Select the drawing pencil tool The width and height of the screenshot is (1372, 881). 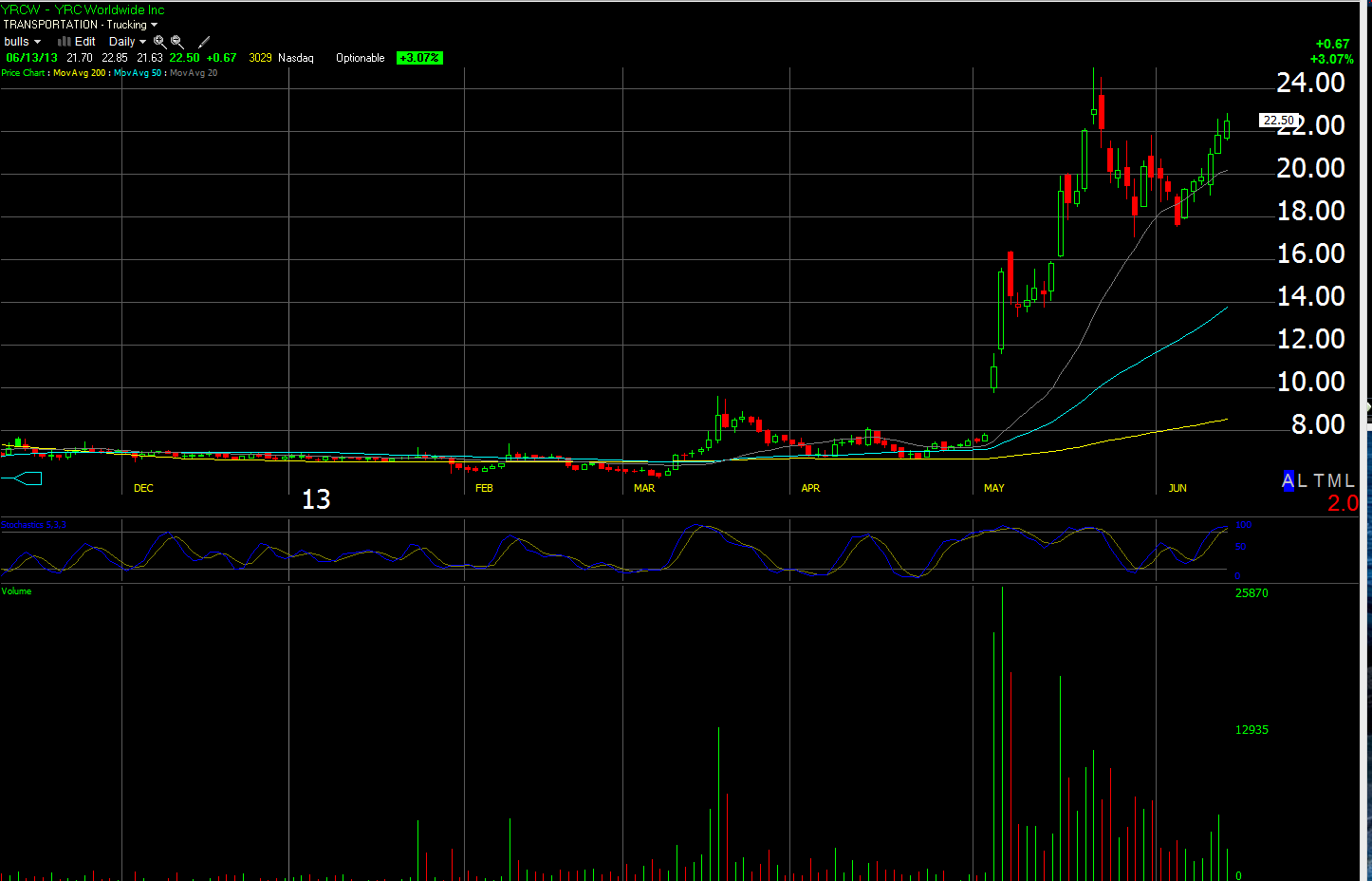[204, 42]
